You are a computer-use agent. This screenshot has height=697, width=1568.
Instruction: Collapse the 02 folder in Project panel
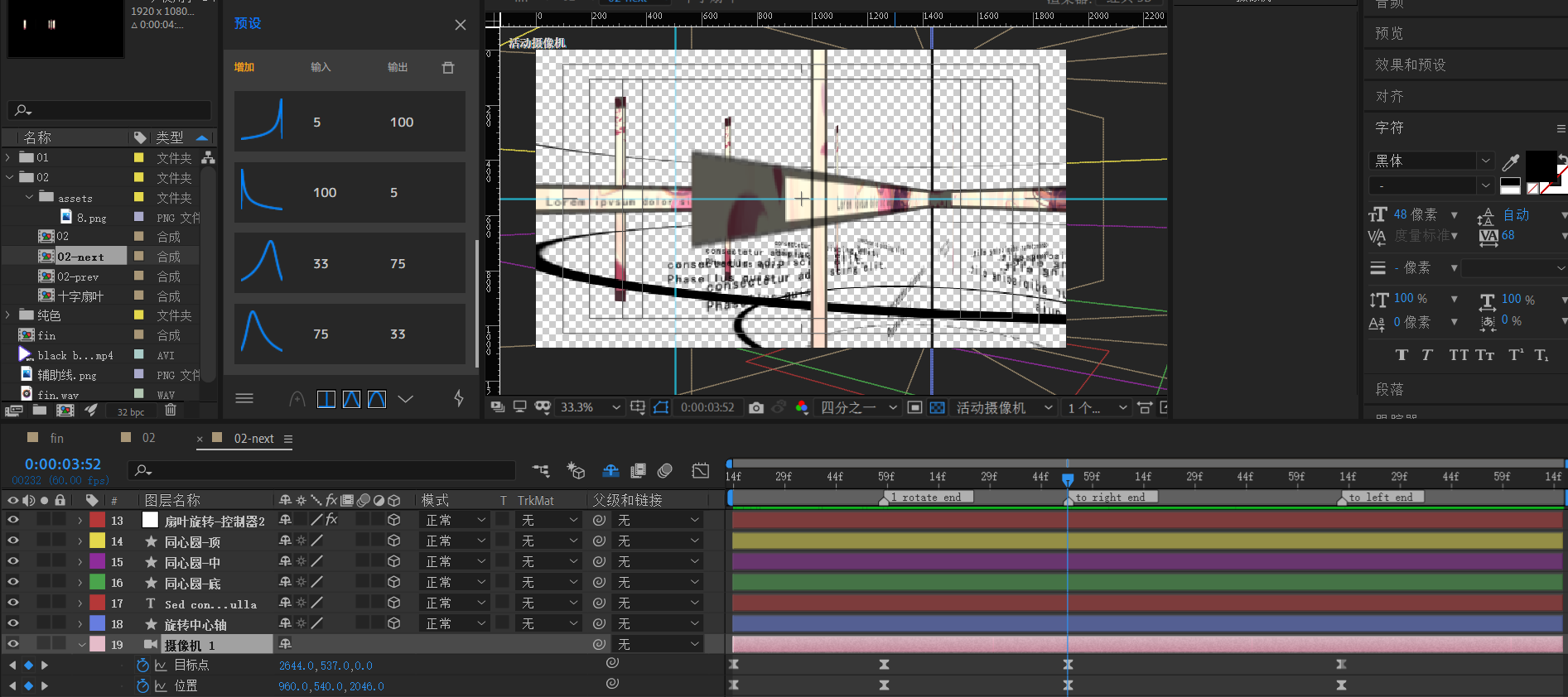tap(9, 177)
